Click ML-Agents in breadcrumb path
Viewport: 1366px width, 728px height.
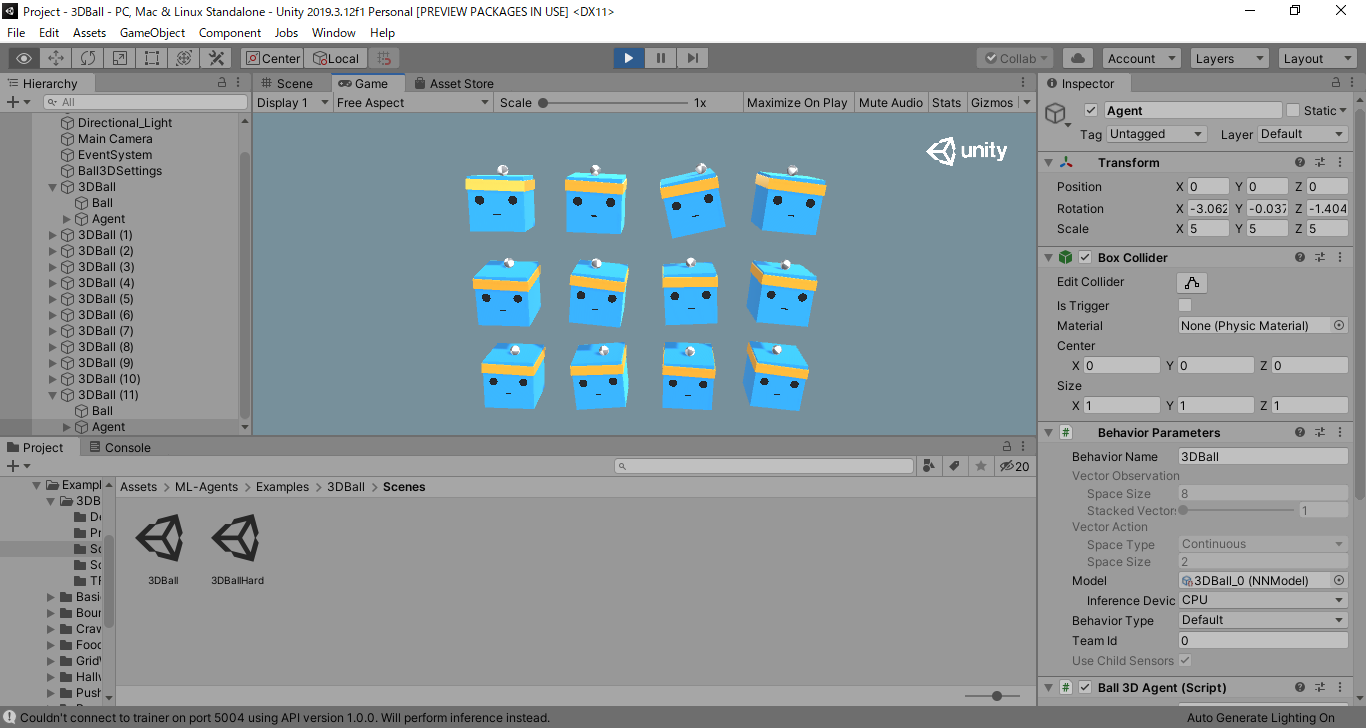tap(207, 487)
